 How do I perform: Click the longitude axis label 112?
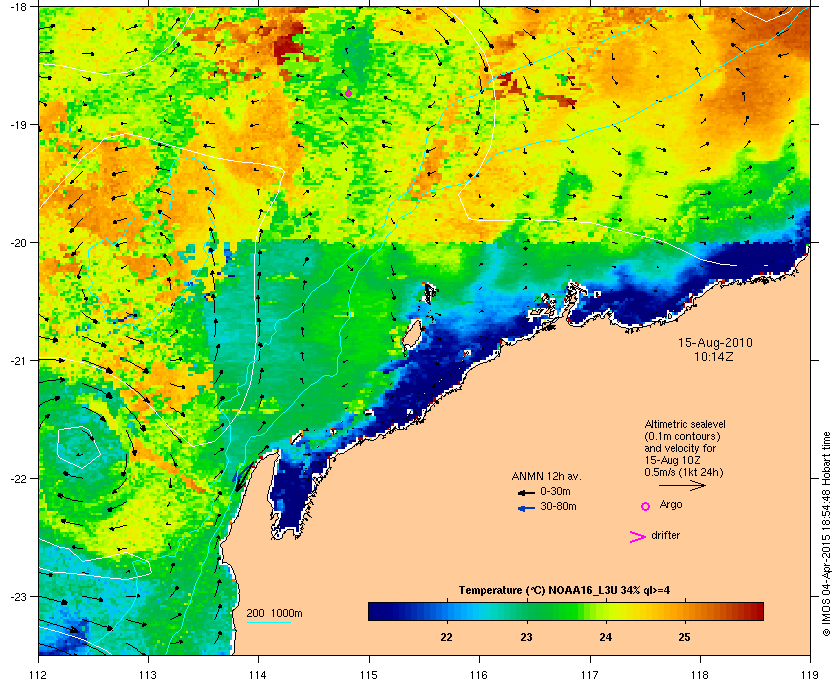coord(39,674)
